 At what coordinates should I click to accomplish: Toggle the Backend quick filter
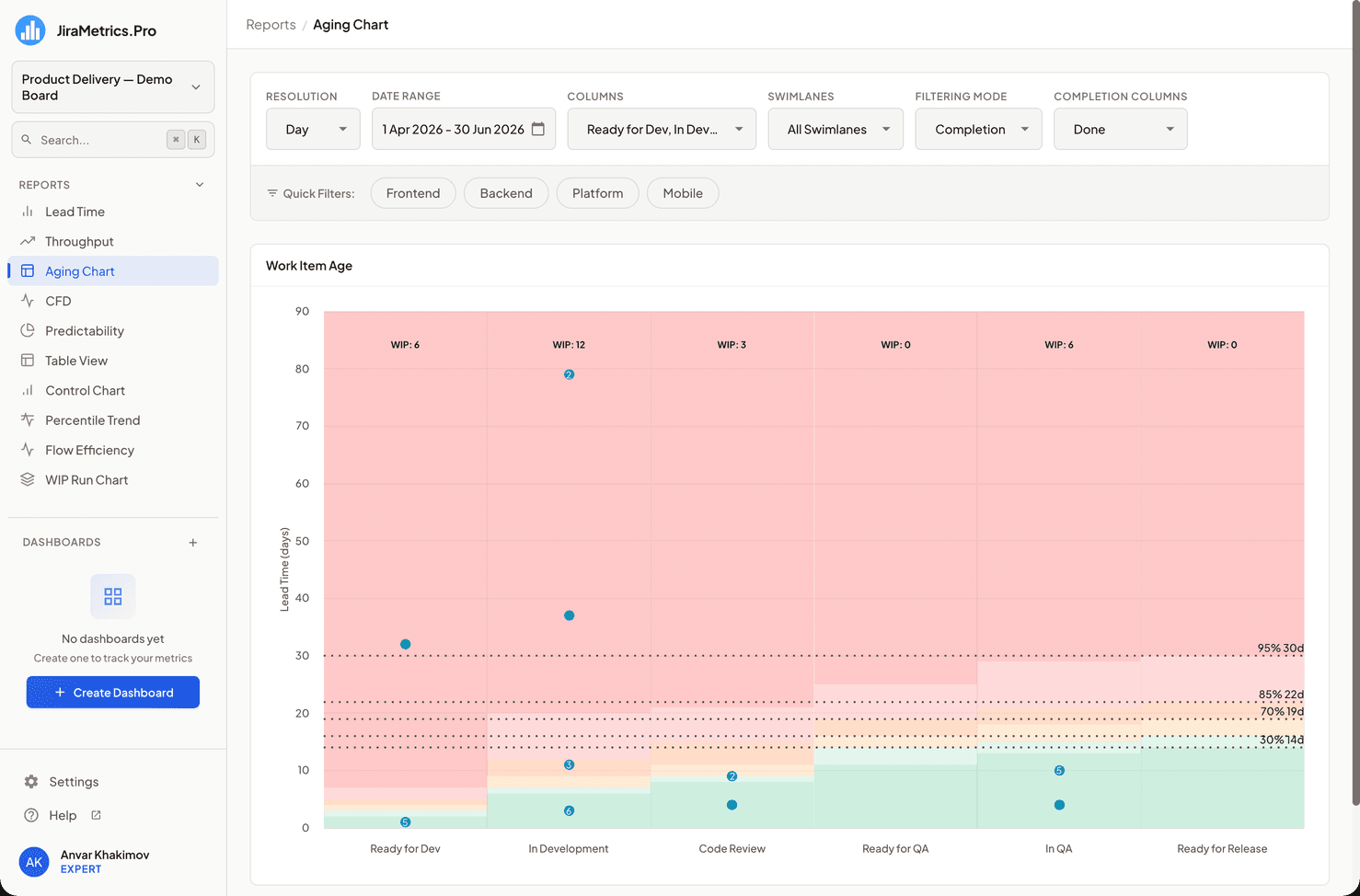click(506, 193)
